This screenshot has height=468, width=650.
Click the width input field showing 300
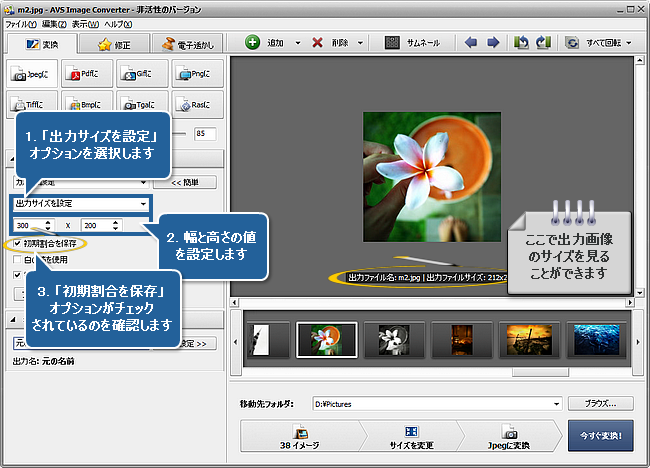[30, 226]
